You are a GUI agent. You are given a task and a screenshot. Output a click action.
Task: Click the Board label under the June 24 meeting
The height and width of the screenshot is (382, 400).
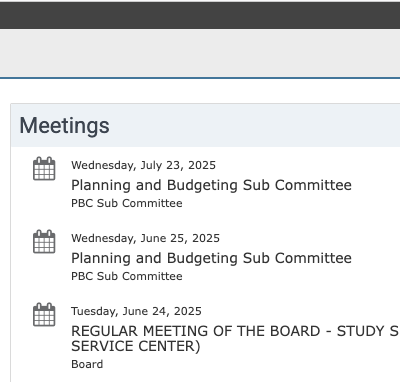pos(87,364)
